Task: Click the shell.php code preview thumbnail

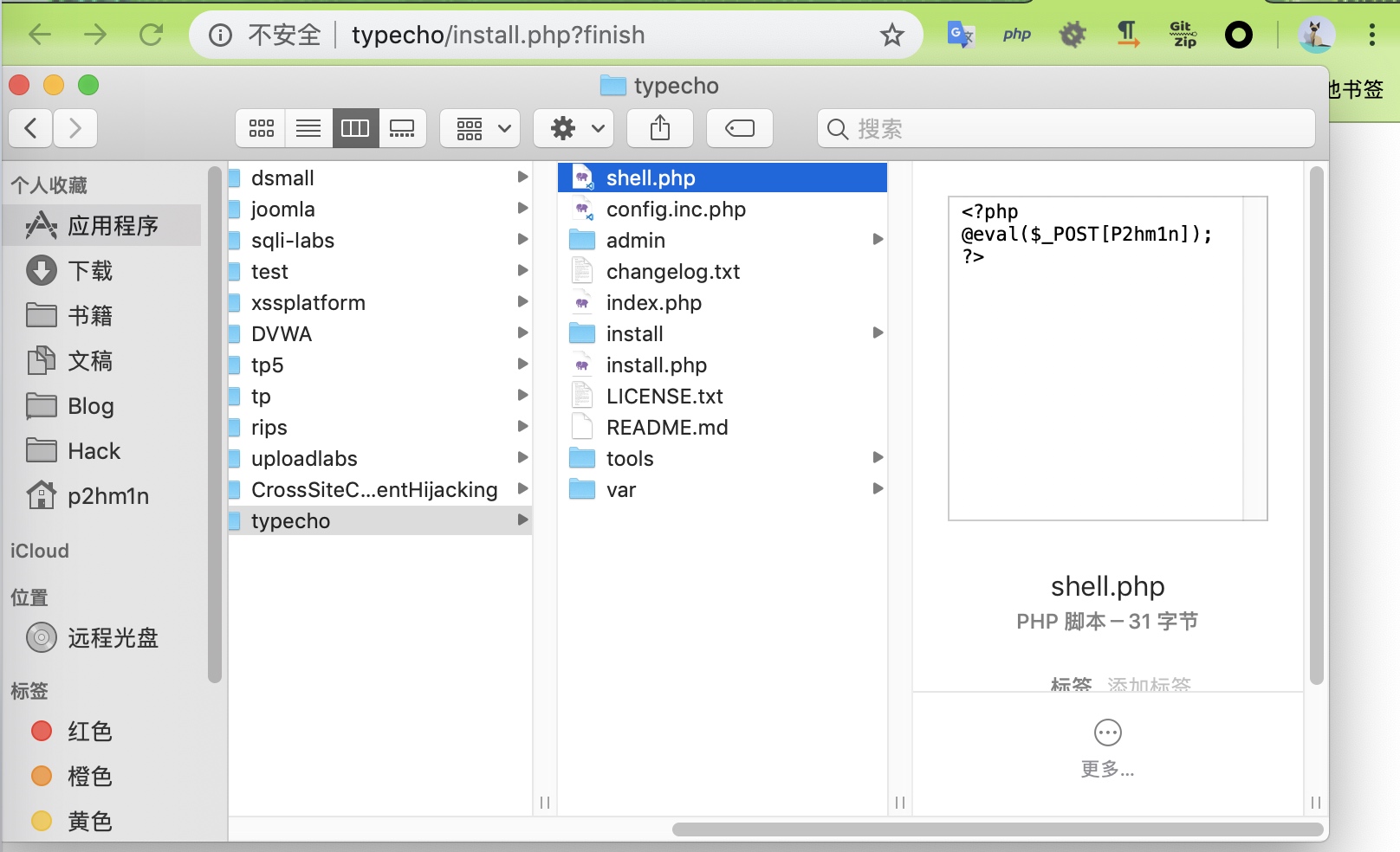Action: (1108, 358)
